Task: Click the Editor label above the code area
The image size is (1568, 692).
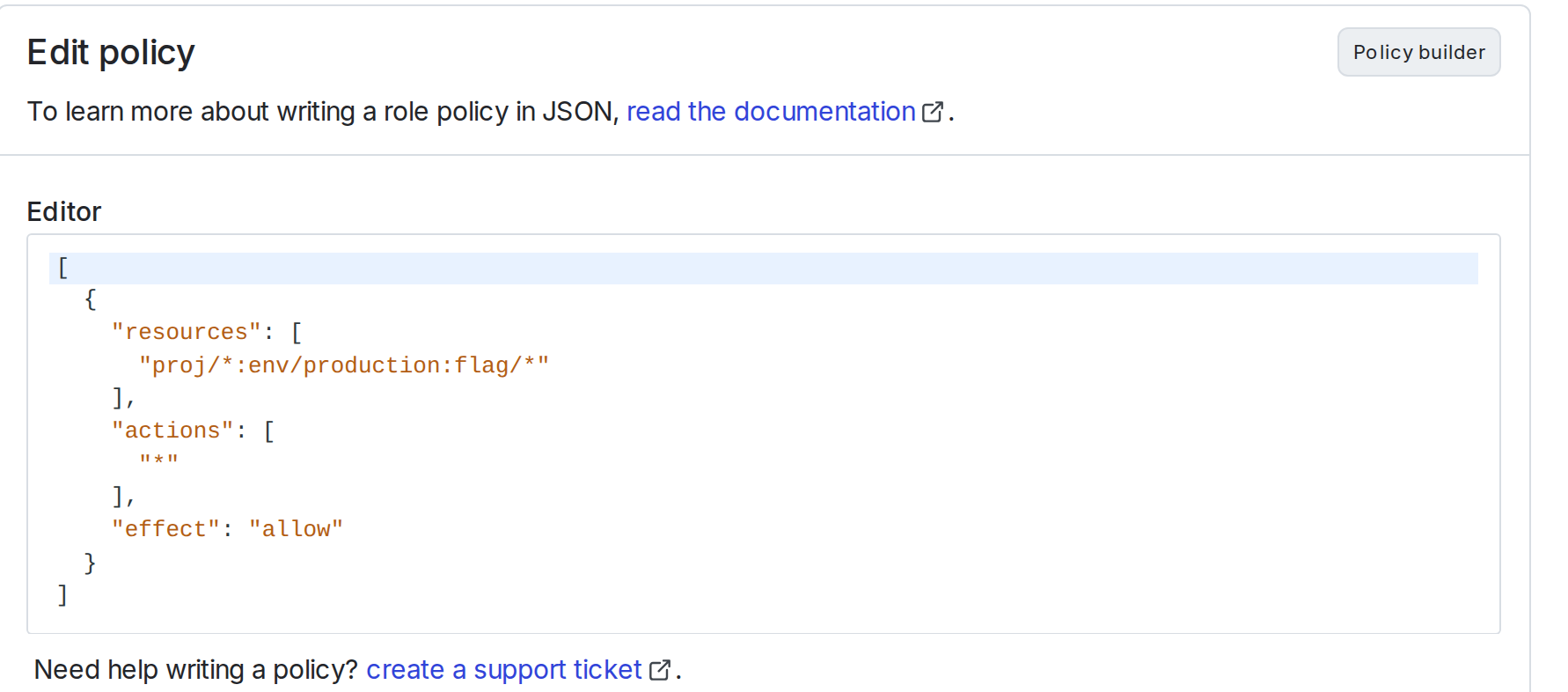Action: click(x=64, y=211)
